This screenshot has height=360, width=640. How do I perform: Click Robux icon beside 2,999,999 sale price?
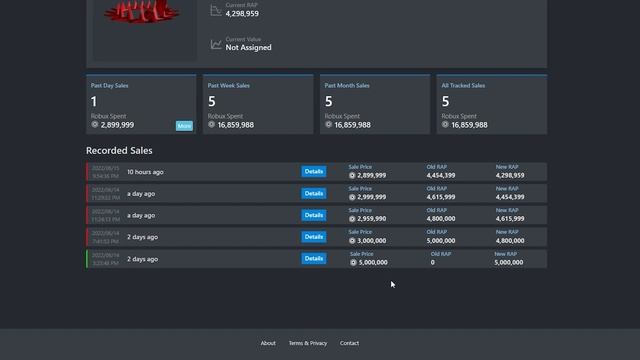(x=352, y=197)
